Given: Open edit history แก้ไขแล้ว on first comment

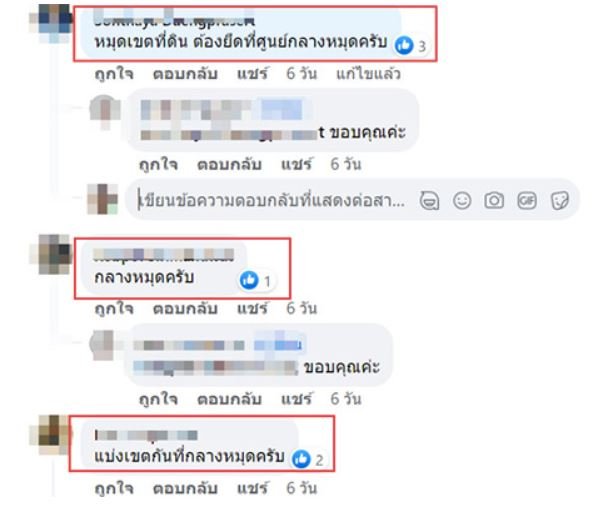Looking at the screenshot, I should [368, 73].
